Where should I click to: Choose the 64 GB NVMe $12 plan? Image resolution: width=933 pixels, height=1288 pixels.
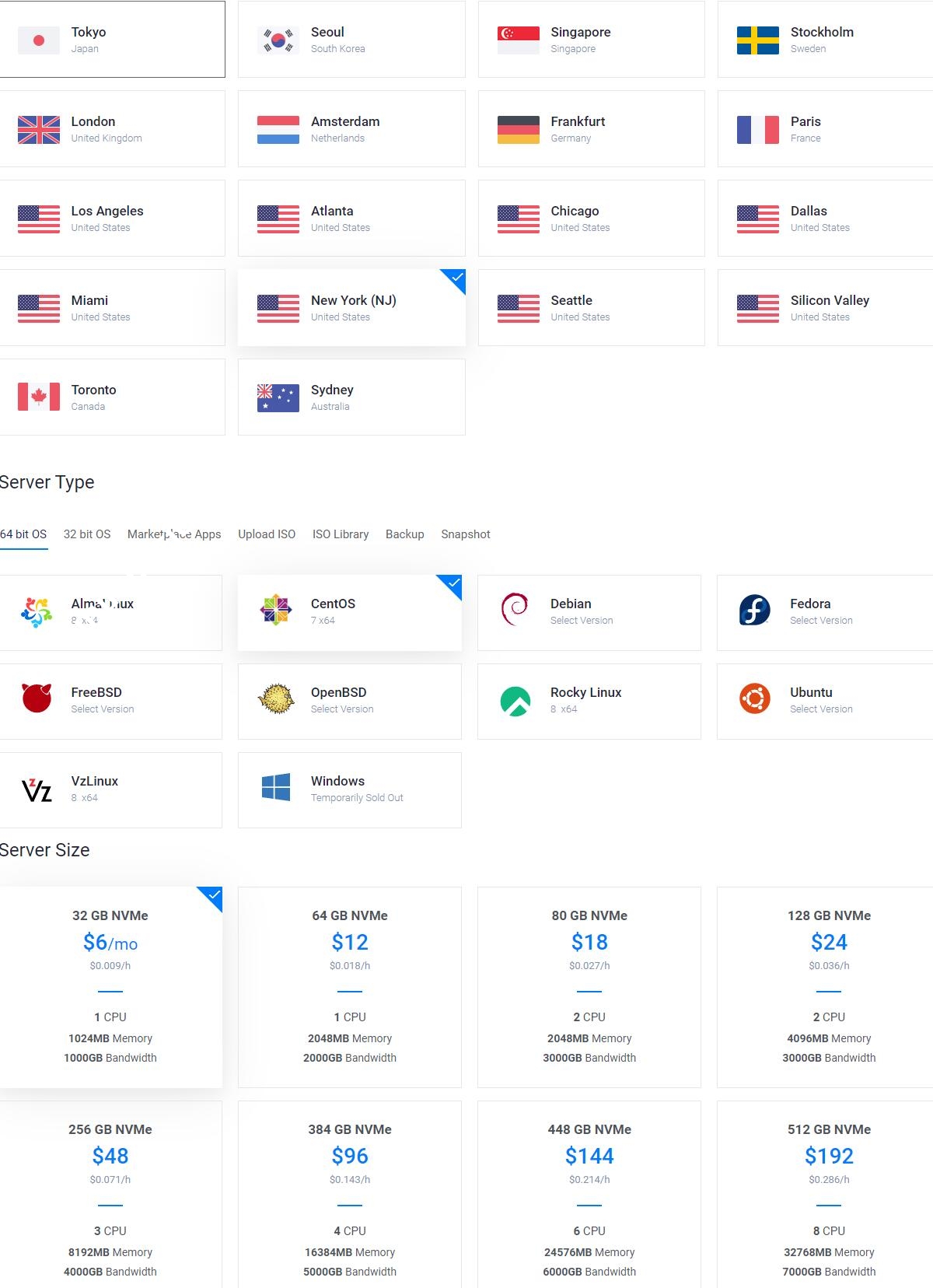click(x=350, y=987)
